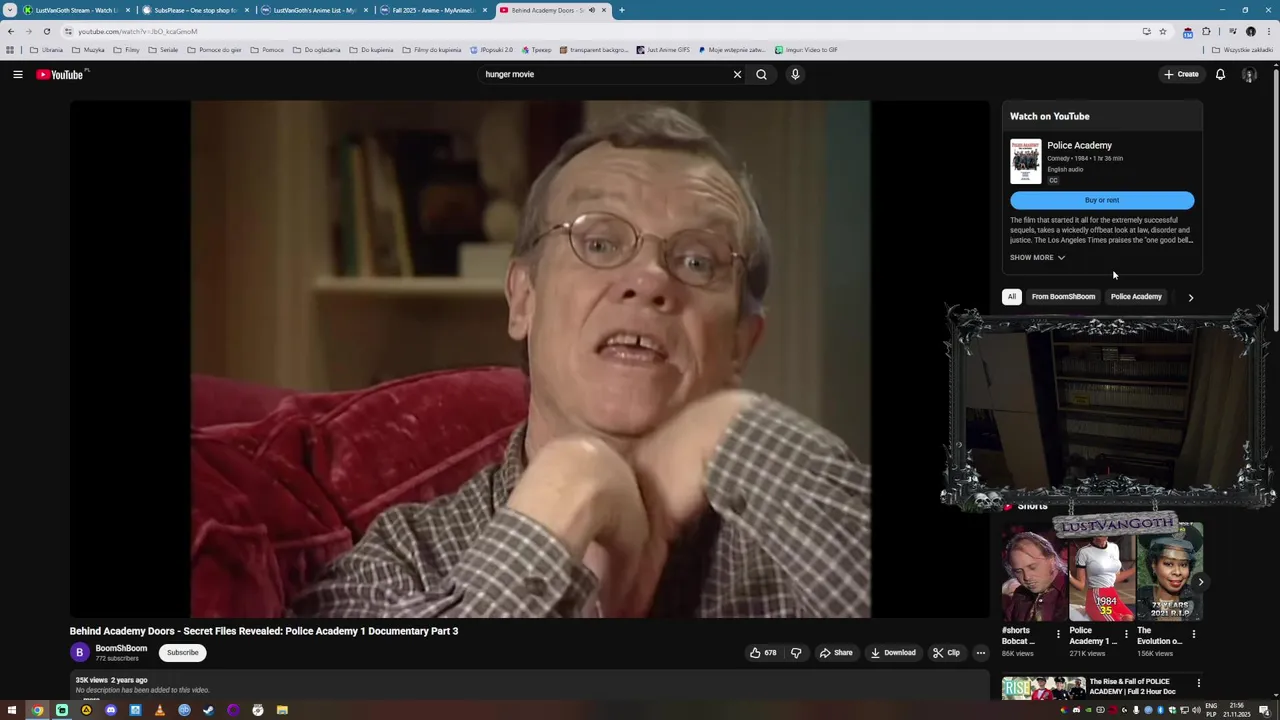This screenshot has width=1280, height=720.
Task: Open the Create menu
Action: click(1181, 74)
